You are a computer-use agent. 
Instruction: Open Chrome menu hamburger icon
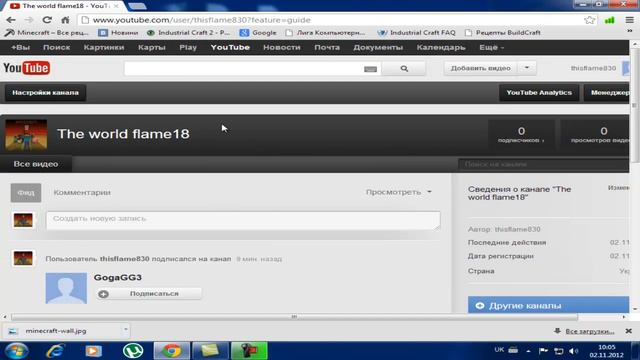[629, 20]
